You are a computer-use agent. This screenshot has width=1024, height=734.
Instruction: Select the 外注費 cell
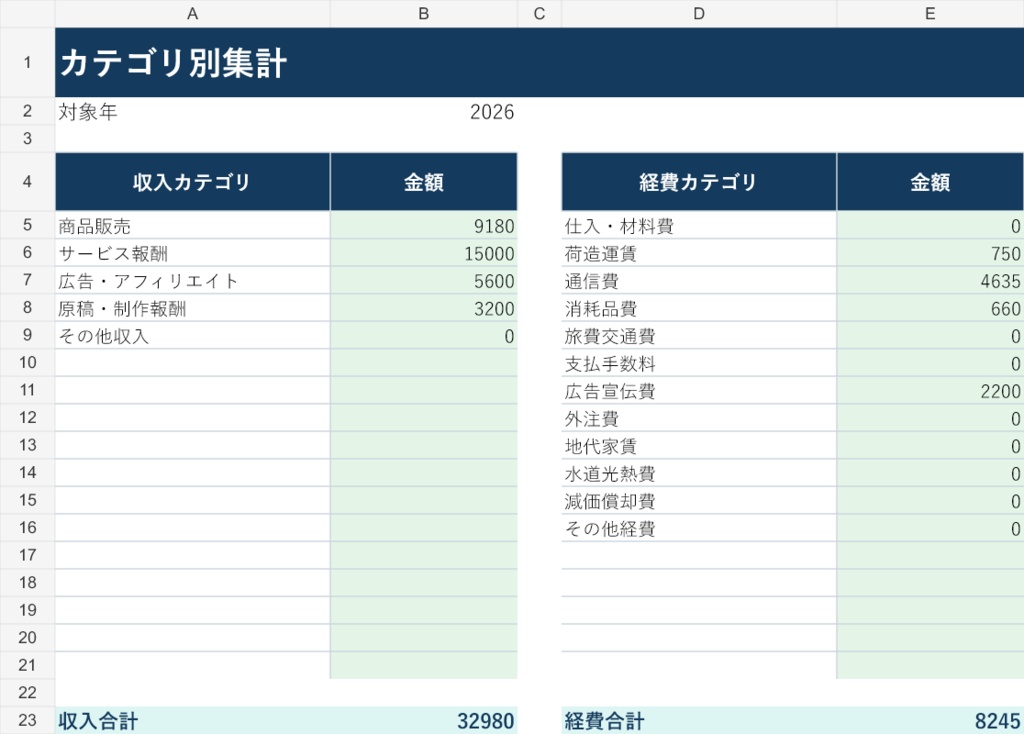699,417
